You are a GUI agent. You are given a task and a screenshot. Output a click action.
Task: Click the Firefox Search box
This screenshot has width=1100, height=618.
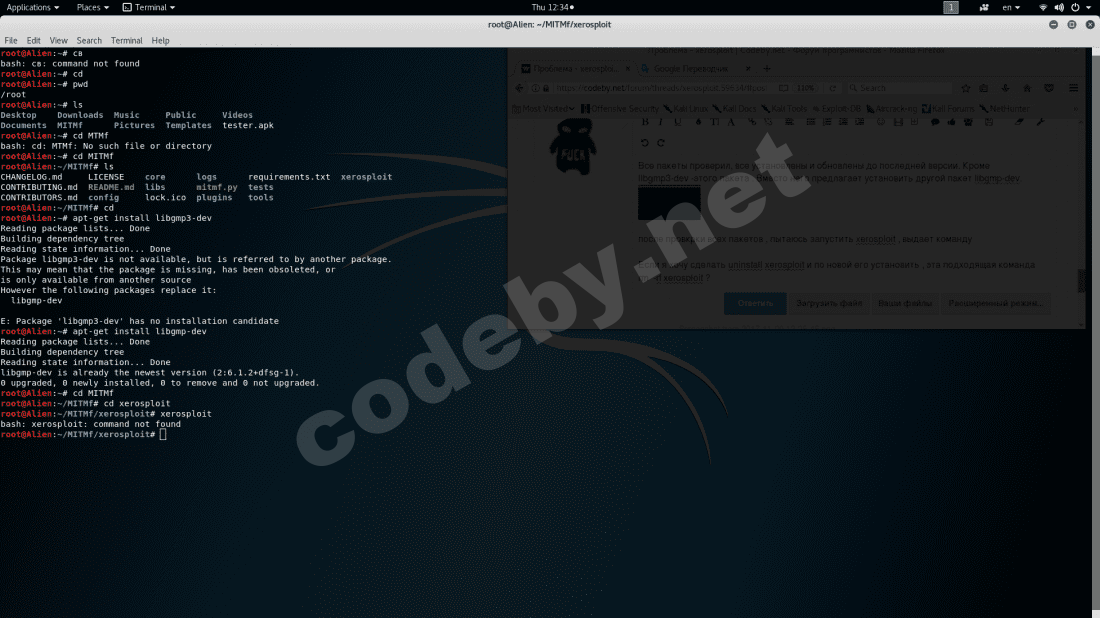coord(900,88)
